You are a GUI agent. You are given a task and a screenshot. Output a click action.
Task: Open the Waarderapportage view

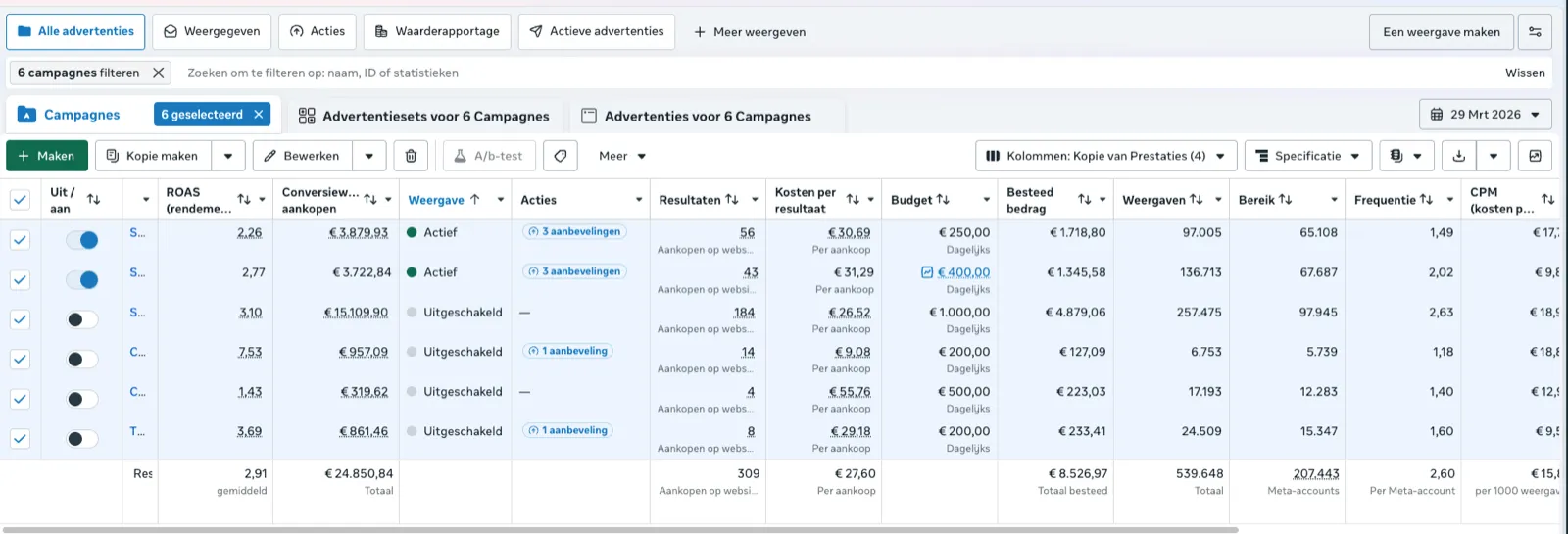tap(437, 31)
